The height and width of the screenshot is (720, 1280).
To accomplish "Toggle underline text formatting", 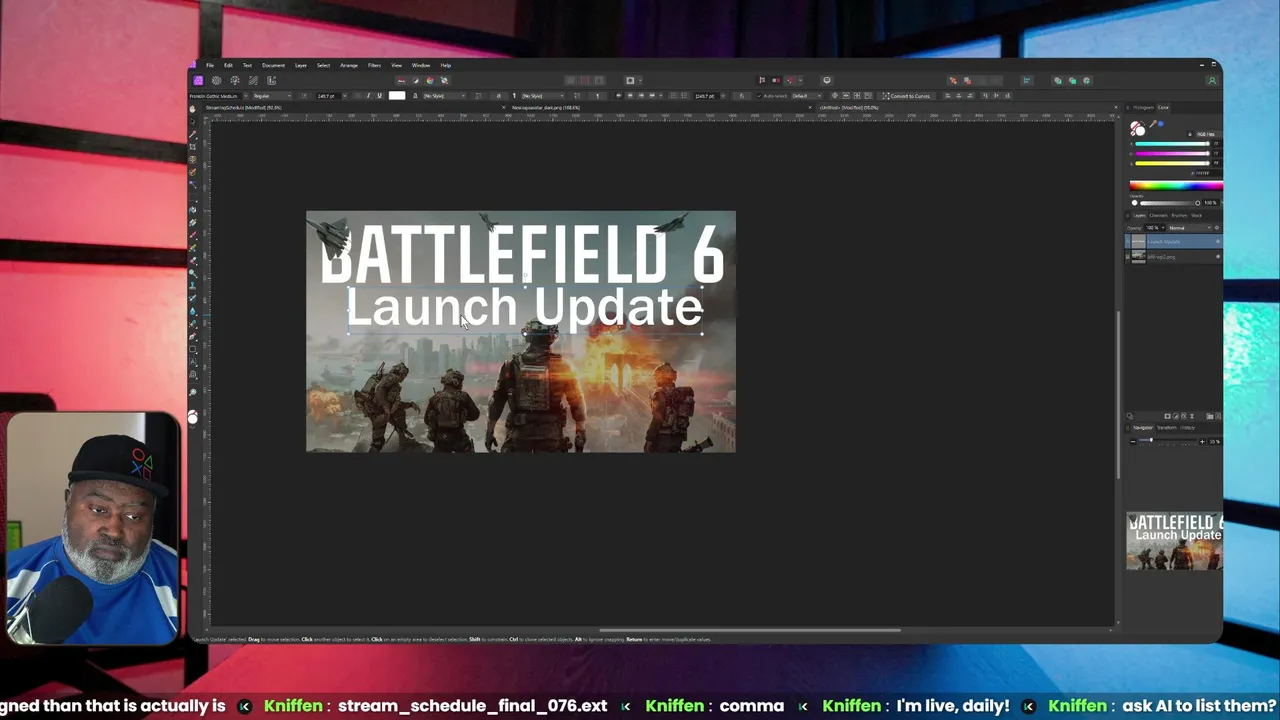I will 379,96.
